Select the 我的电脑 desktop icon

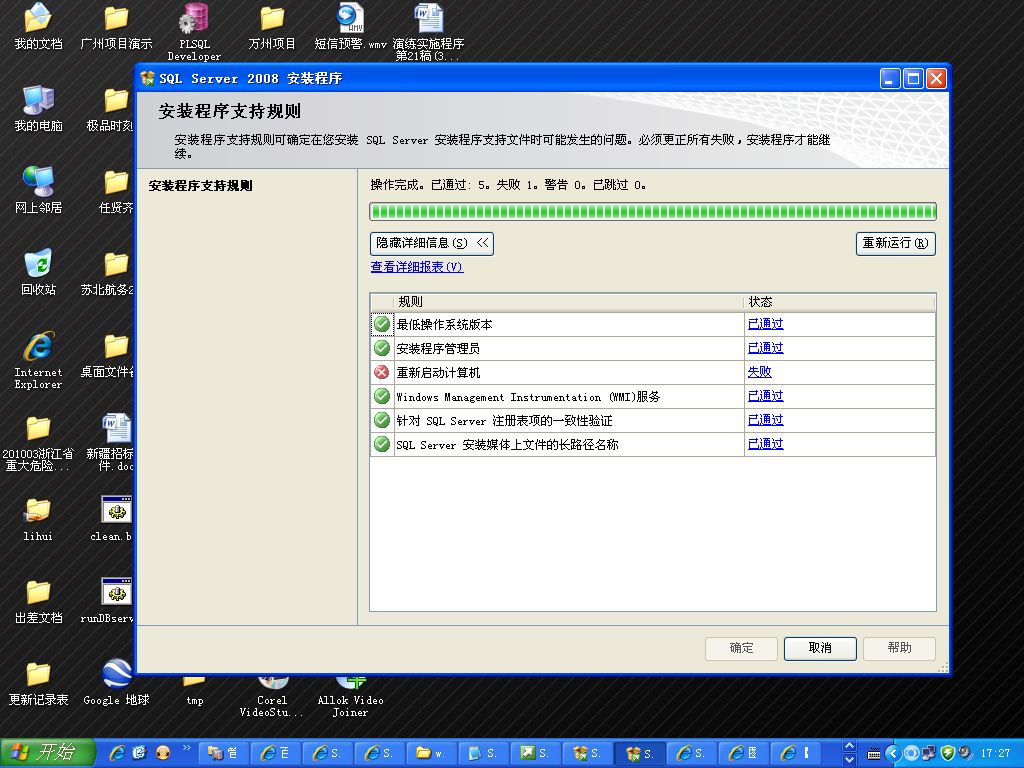[x=38, y=100]
